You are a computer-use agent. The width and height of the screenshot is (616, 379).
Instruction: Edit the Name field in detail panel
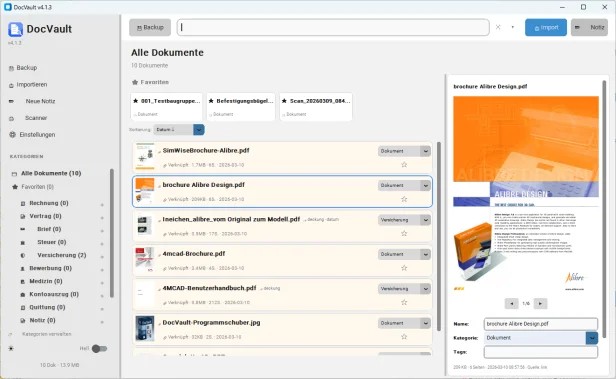(541, 324)
